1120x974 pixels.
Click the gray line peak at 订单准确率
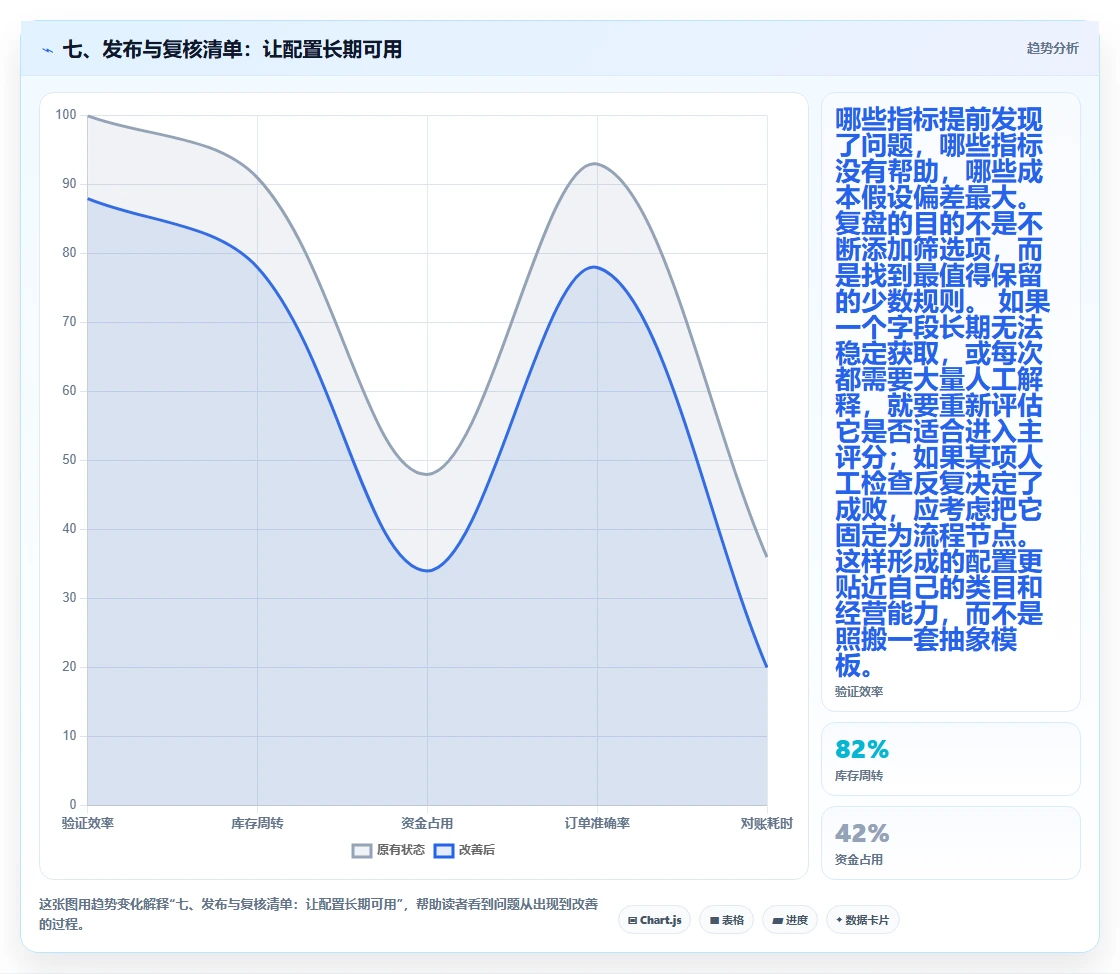pos(596,164)
